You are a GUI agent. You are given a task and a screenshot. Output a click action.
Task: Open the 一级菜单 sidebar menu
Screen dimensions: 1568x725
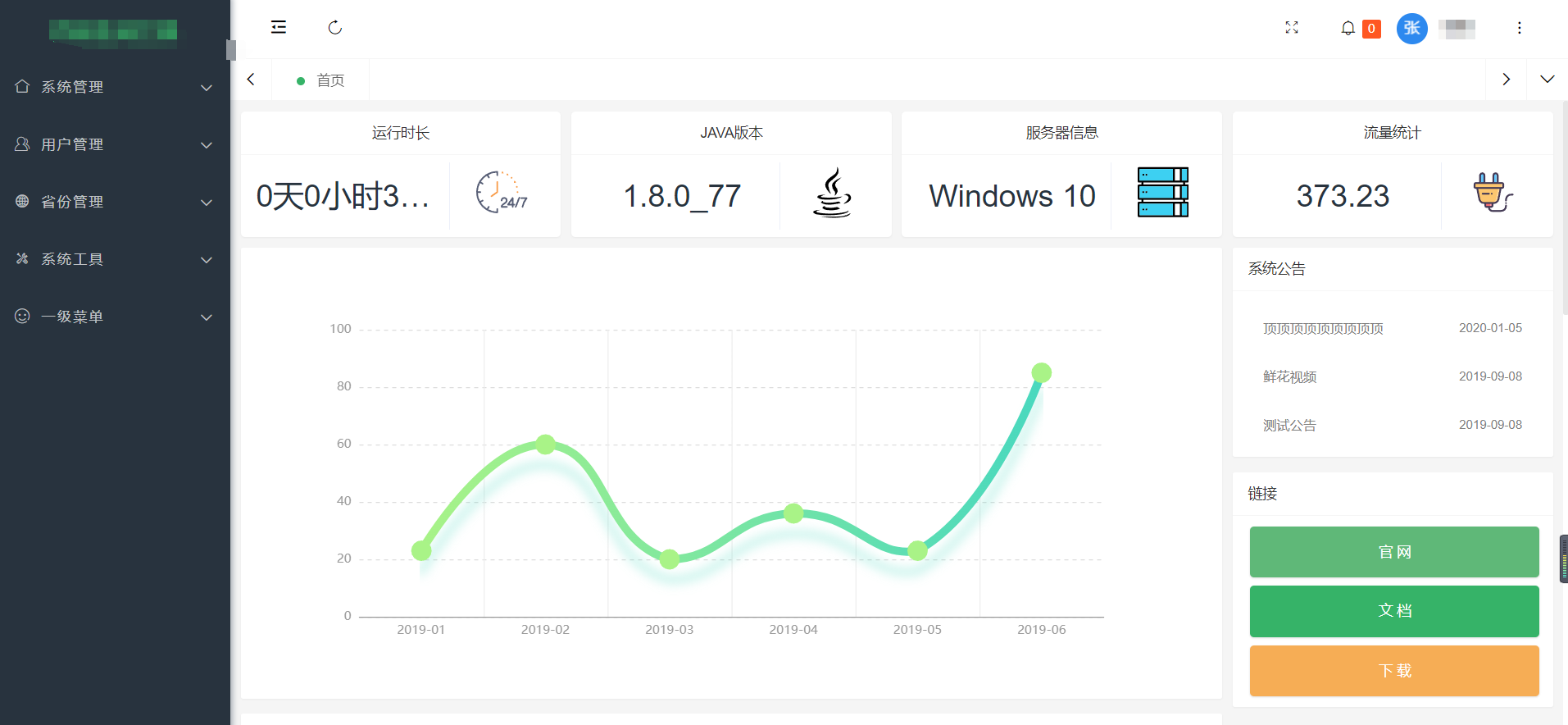[115, 317]
